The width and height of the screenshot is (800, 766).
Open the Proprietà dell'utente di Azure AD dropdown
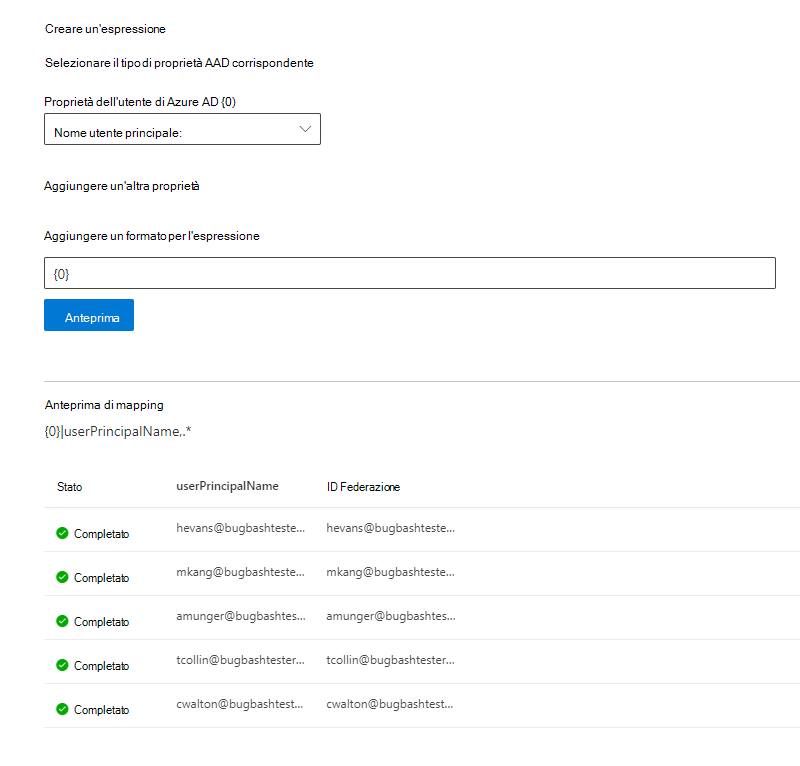pyautogui.click(x=182, y=129)
